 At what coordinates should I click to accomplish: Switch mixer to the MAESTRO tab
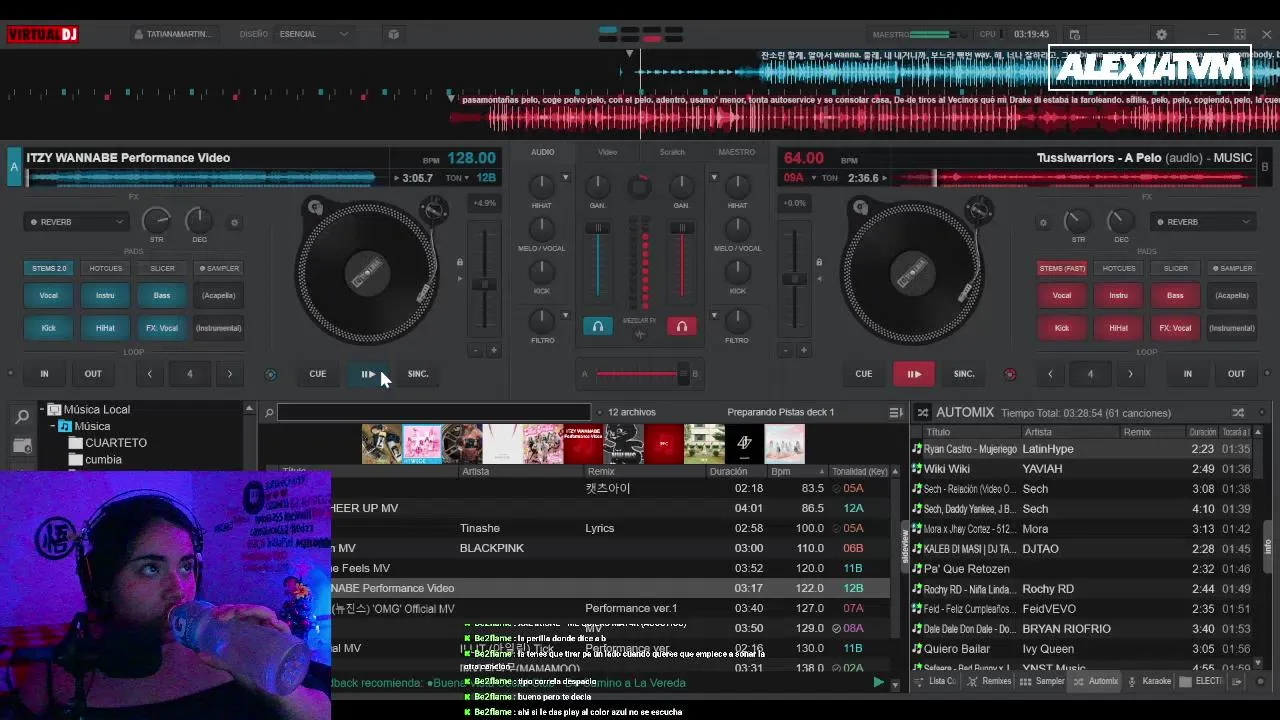[x=737, y=152]
